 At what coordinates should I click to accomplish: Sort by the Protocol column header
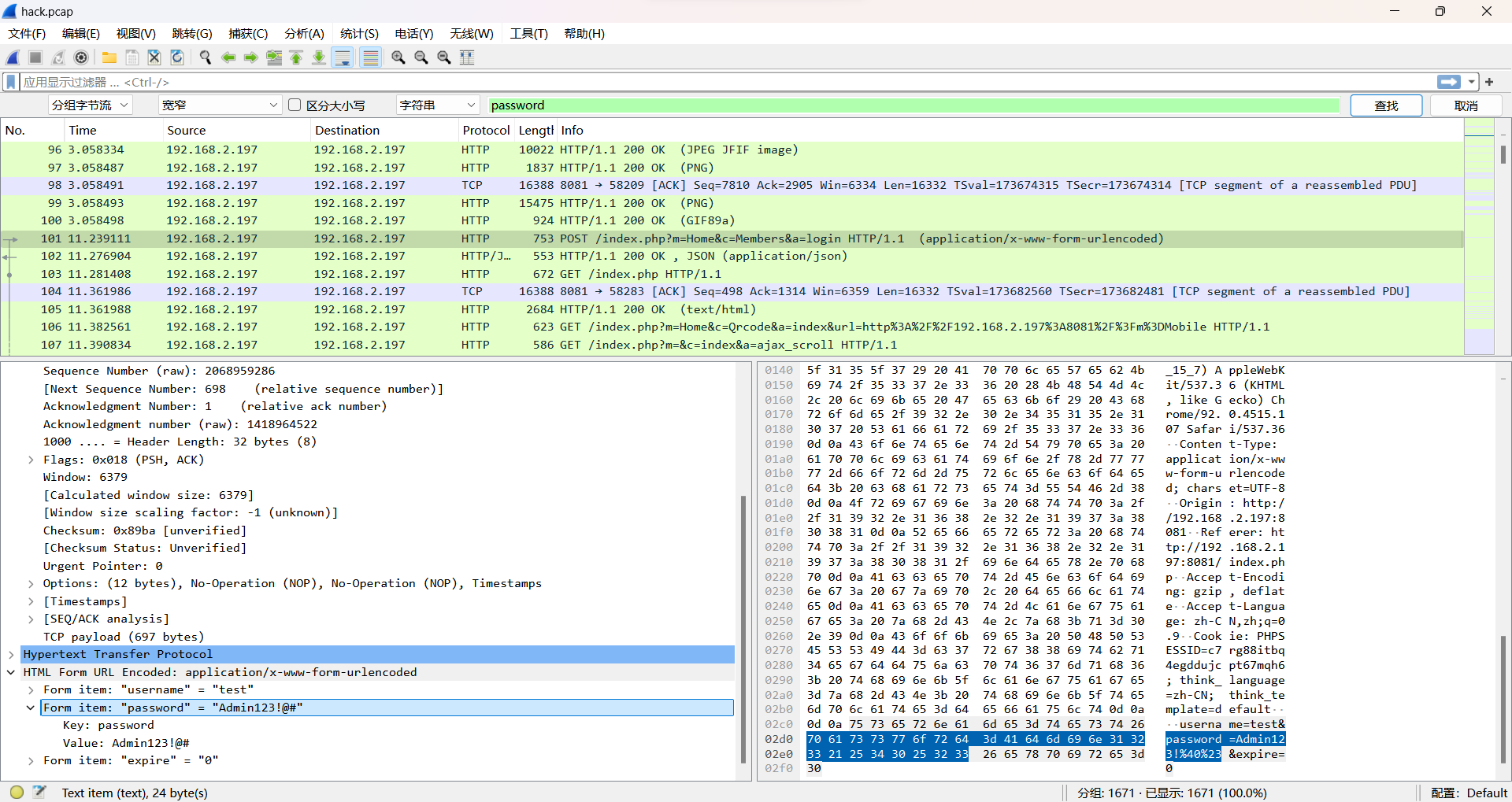(x=486, y=131)
